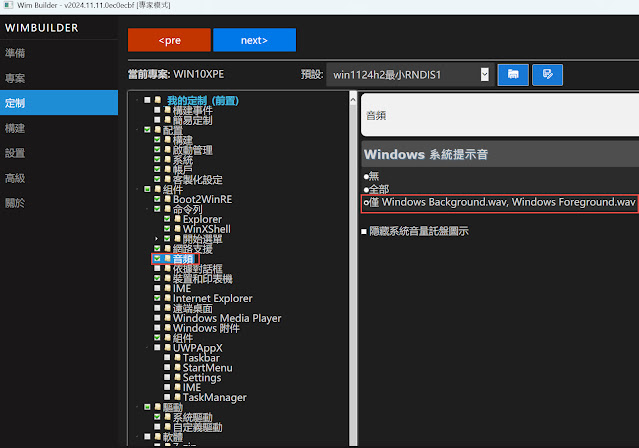Uncheck the 帳戶 checkbox

tap(157, 169)
